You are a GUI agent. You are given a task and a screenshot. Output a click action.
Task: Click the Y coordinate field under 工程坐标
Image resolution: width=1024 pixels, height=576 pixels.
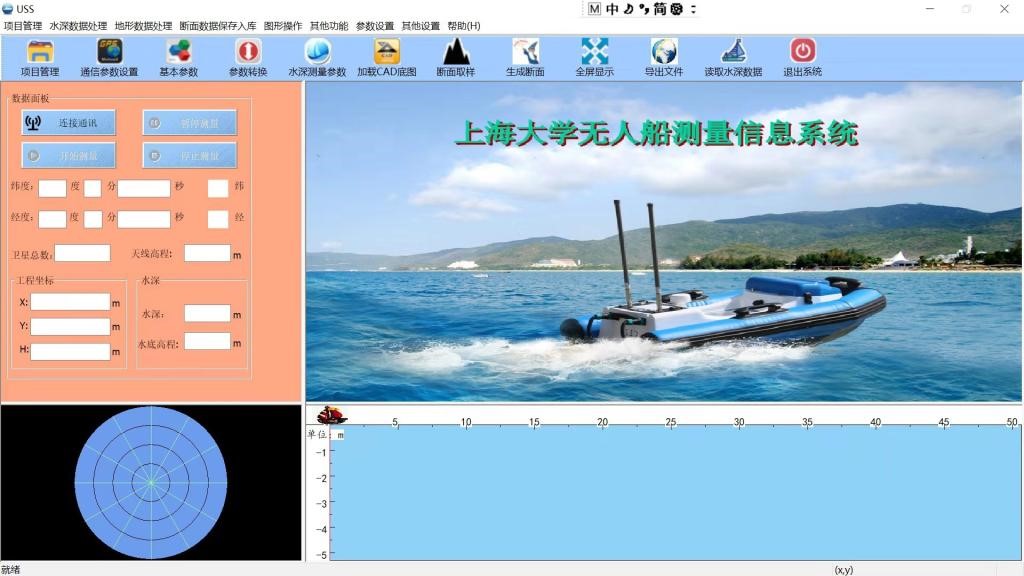(71, 326)
